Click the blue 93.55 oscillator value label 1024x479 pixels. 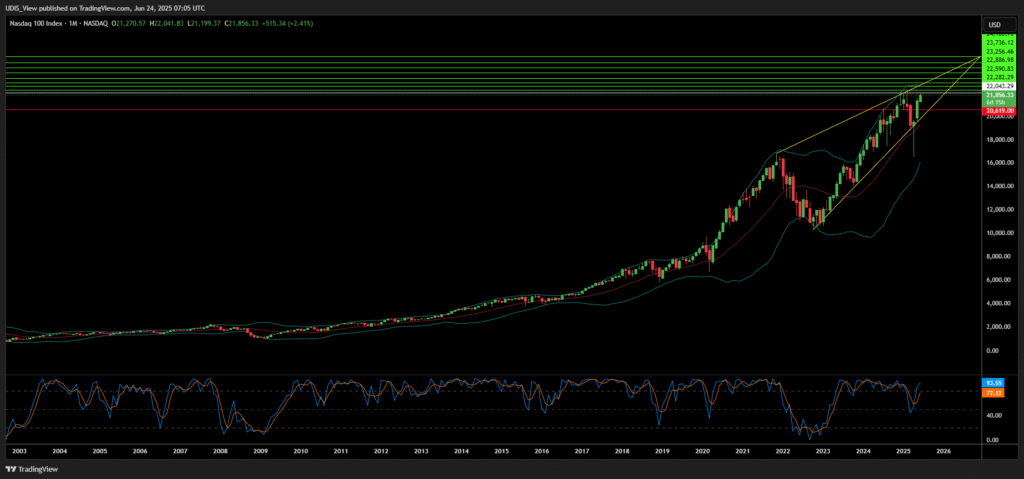point(994,383)
